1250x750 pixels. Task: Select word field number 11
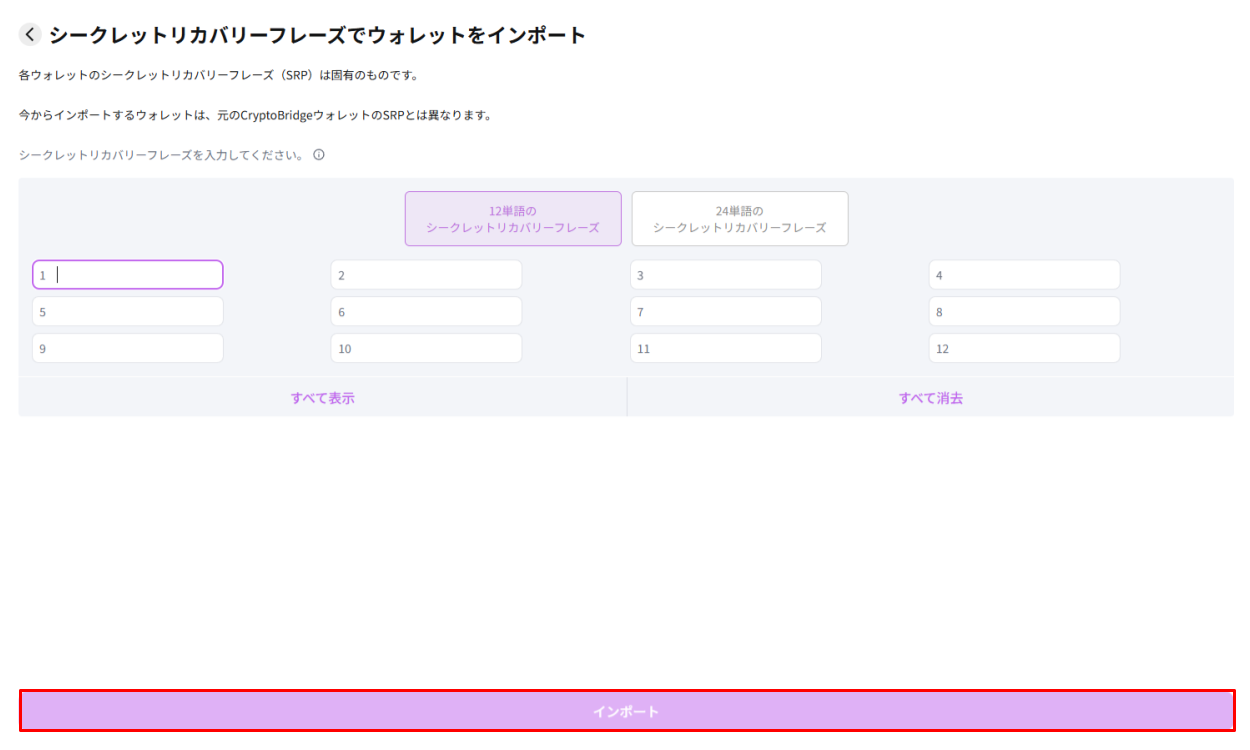[x=726, y=349]
